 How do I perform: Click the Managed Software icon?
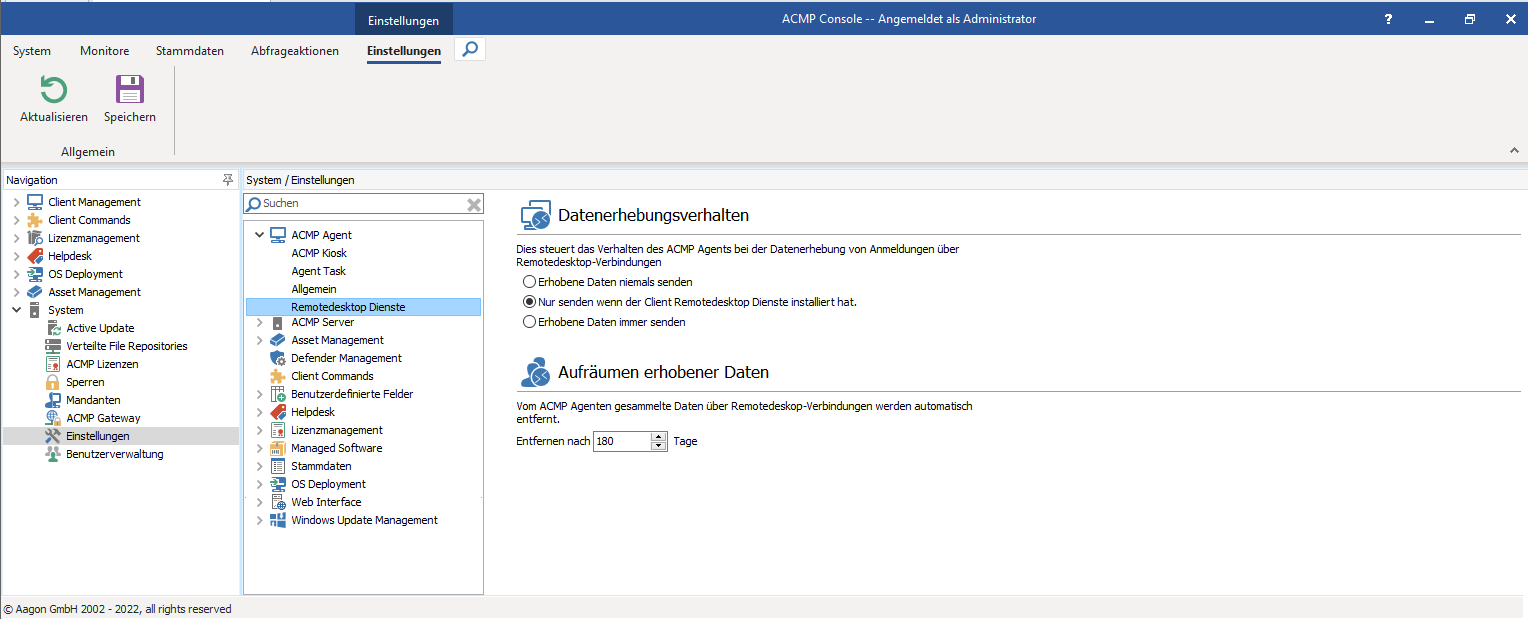[278, 448]
